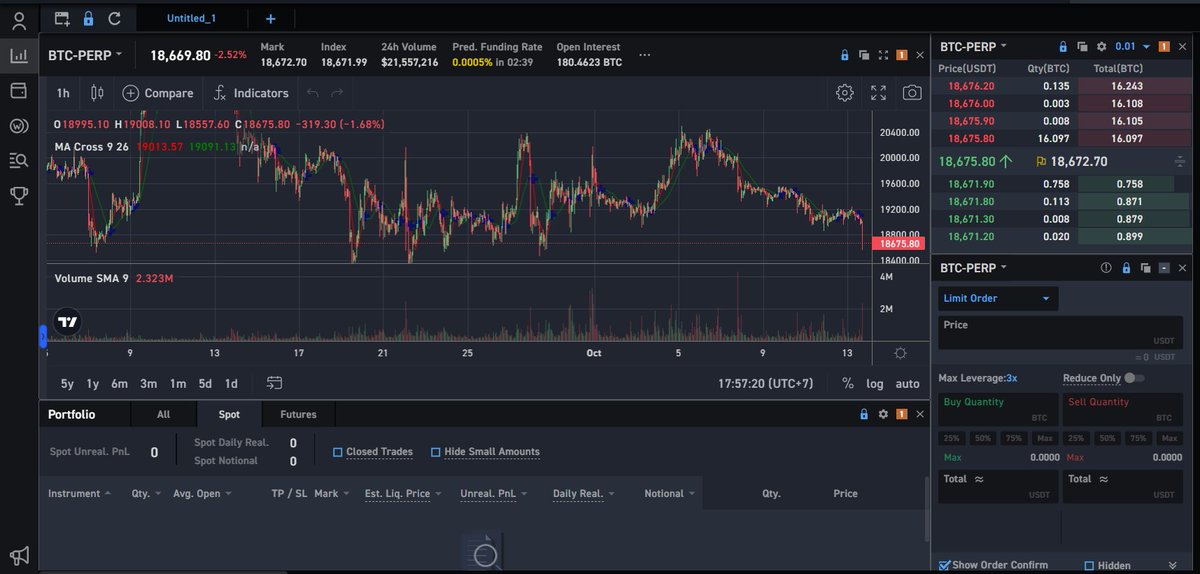Add a new workspace tab
Viewport: 1200px width, 574px height.
tap(271, 18)
